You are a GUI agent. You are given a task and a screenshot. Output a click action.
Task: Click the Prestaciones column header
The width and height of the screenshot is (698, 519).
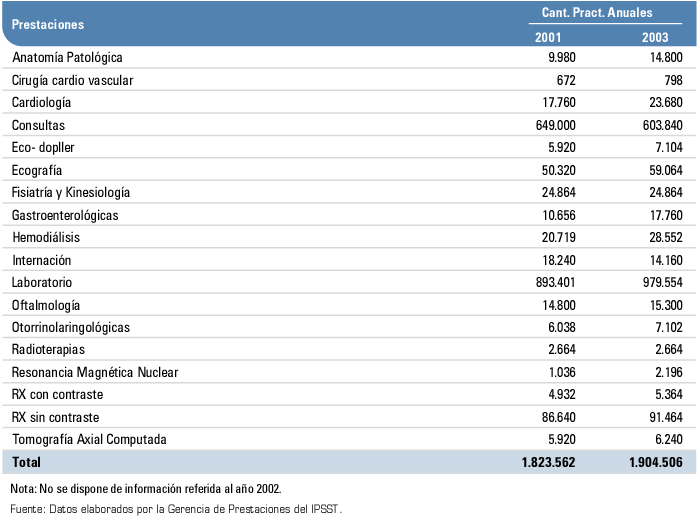tap(48, 23)
